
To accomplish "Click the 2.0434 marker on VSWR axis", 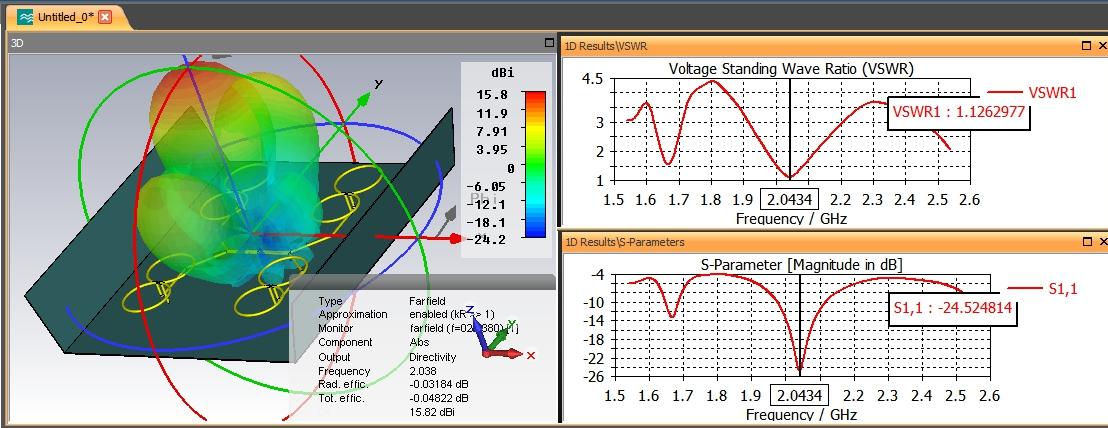I will [x=790, y=200].
